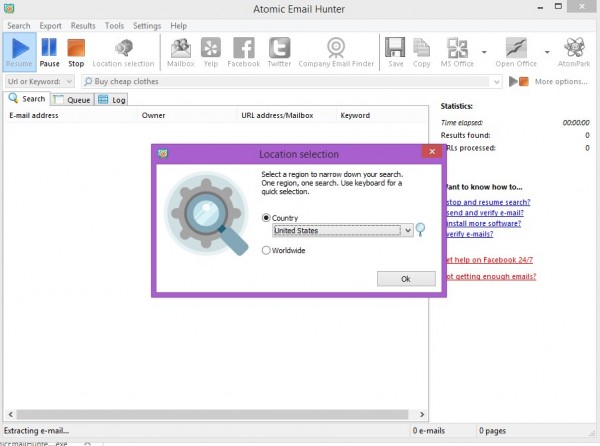This screenshot has height=446, width=600.
Task: Close the Location selection dialog
Action: point(432,151)
